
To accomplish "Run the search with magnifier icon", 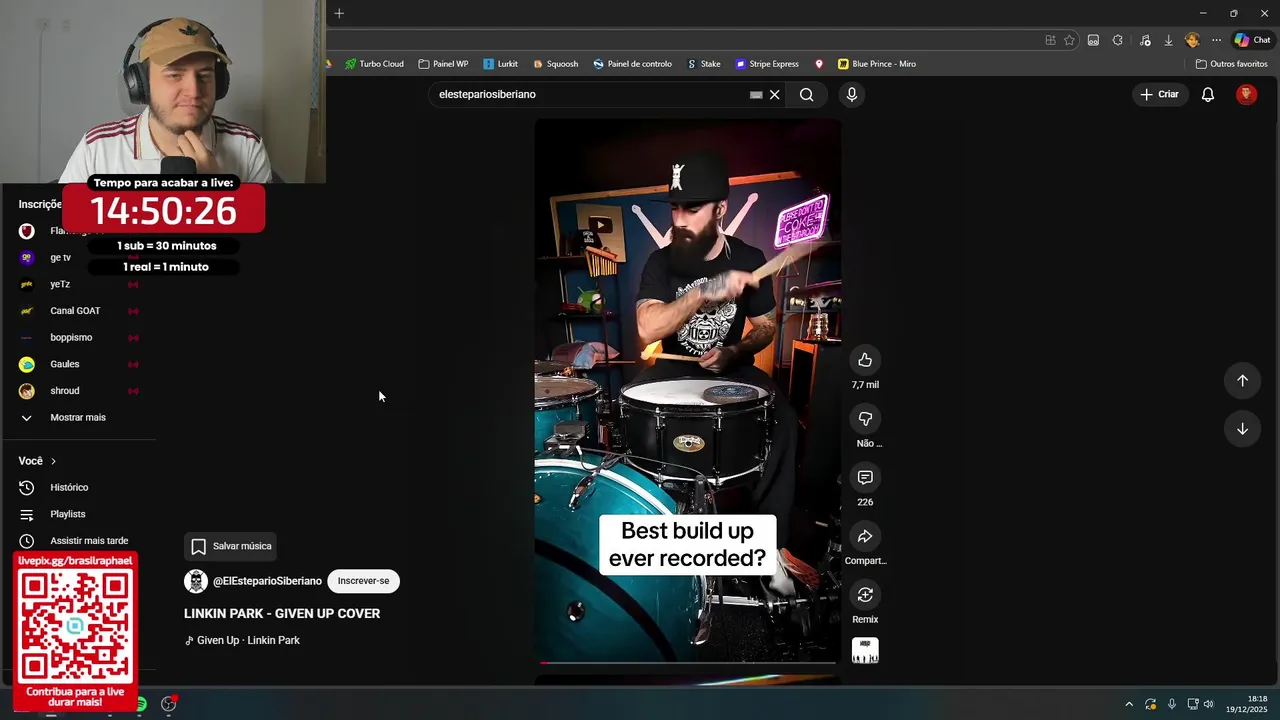I will [x=806, y=94].
